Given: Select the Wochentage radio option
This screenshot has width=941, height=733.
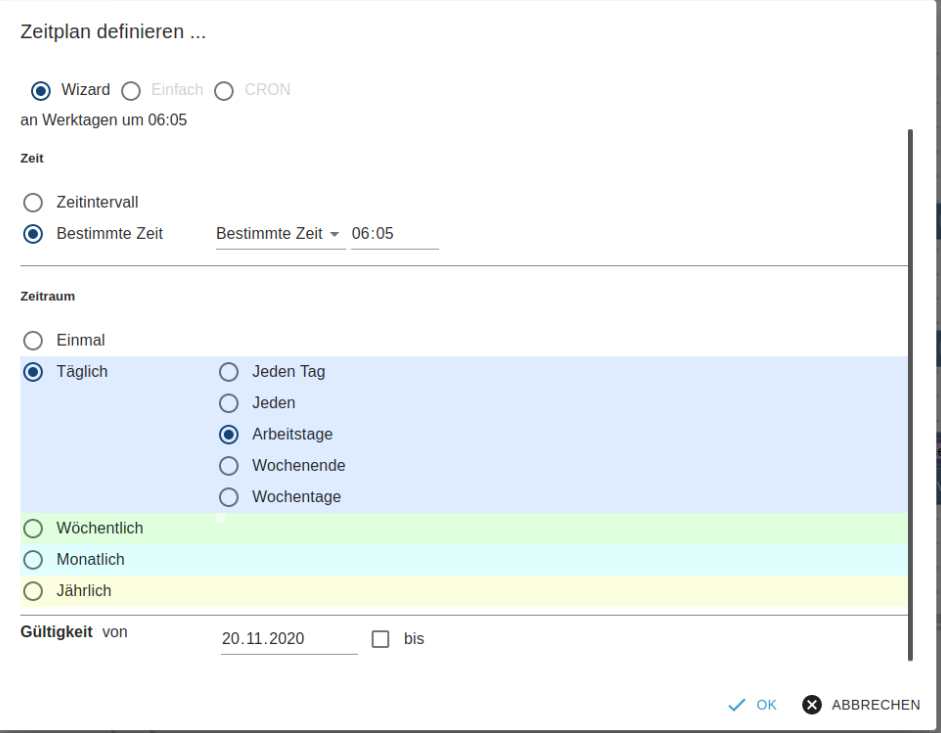Looking at the screenshot, I should click(x=229, y=496).
